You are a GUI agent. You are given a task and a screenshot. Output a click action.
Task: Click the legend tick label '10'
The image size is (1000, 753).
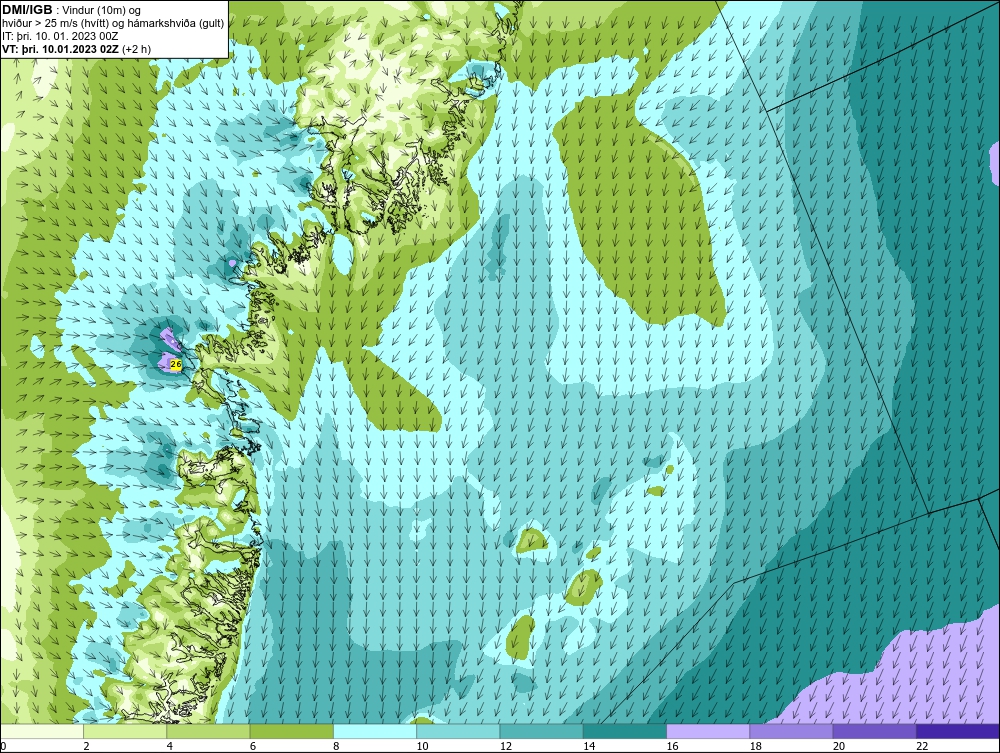click(422, 747)
